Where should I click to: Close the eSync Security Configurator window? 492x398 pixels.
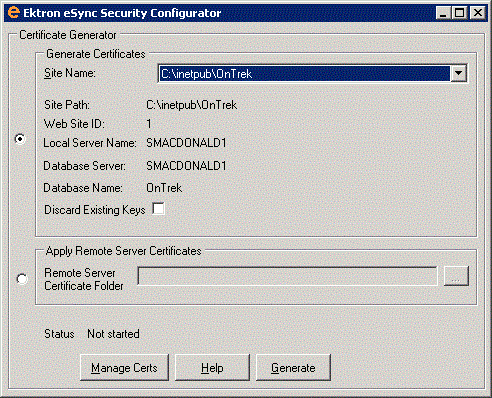[x=478, y=13]
